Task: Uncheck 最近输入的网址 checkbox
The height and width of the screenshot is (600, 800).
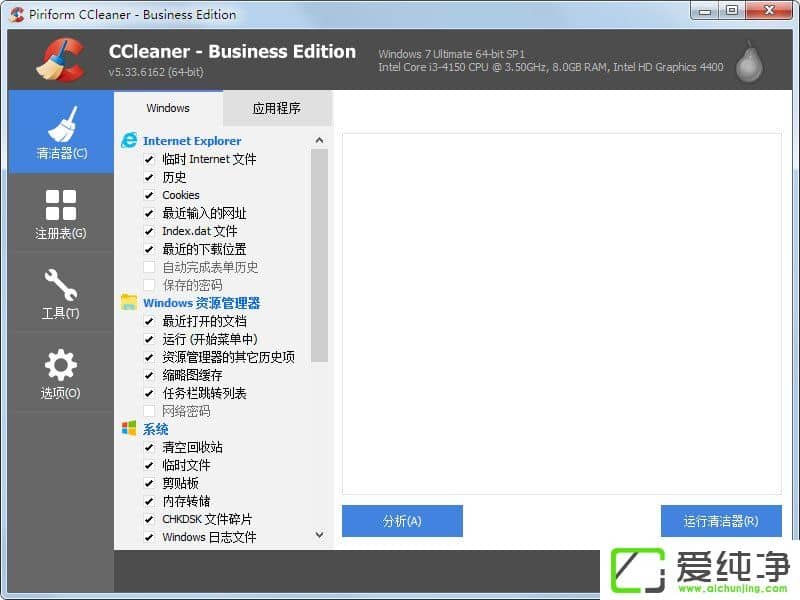Action: (x=149, y=213)
